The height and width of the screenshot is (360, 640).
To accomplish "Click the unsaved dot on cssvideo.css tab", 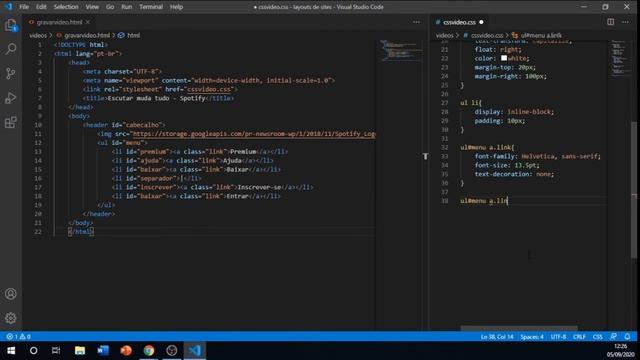I will tap(481, 22).
